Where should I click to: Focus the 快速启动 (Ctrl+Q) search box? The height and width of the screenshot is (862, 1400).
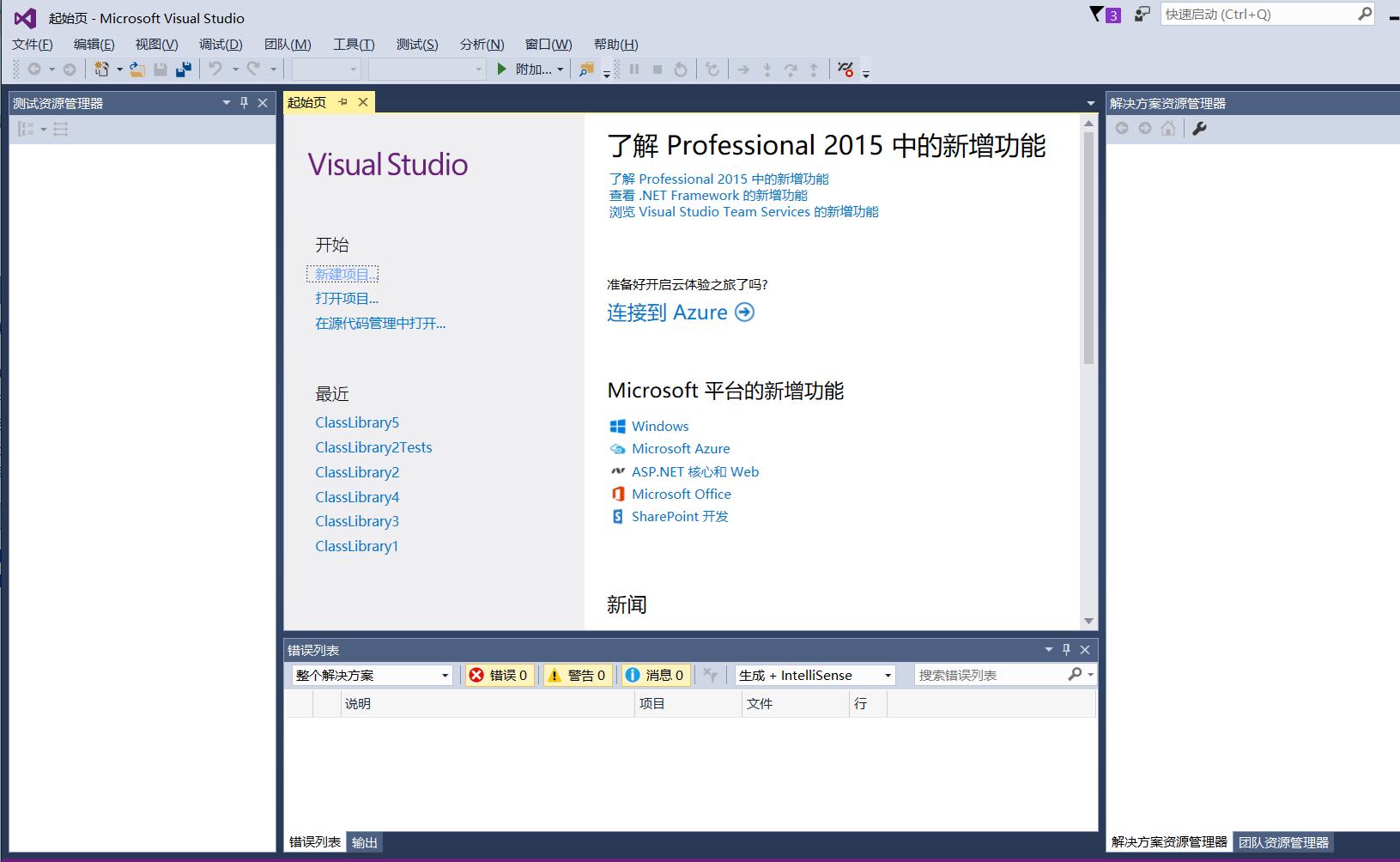click(x=1268, y=15)
